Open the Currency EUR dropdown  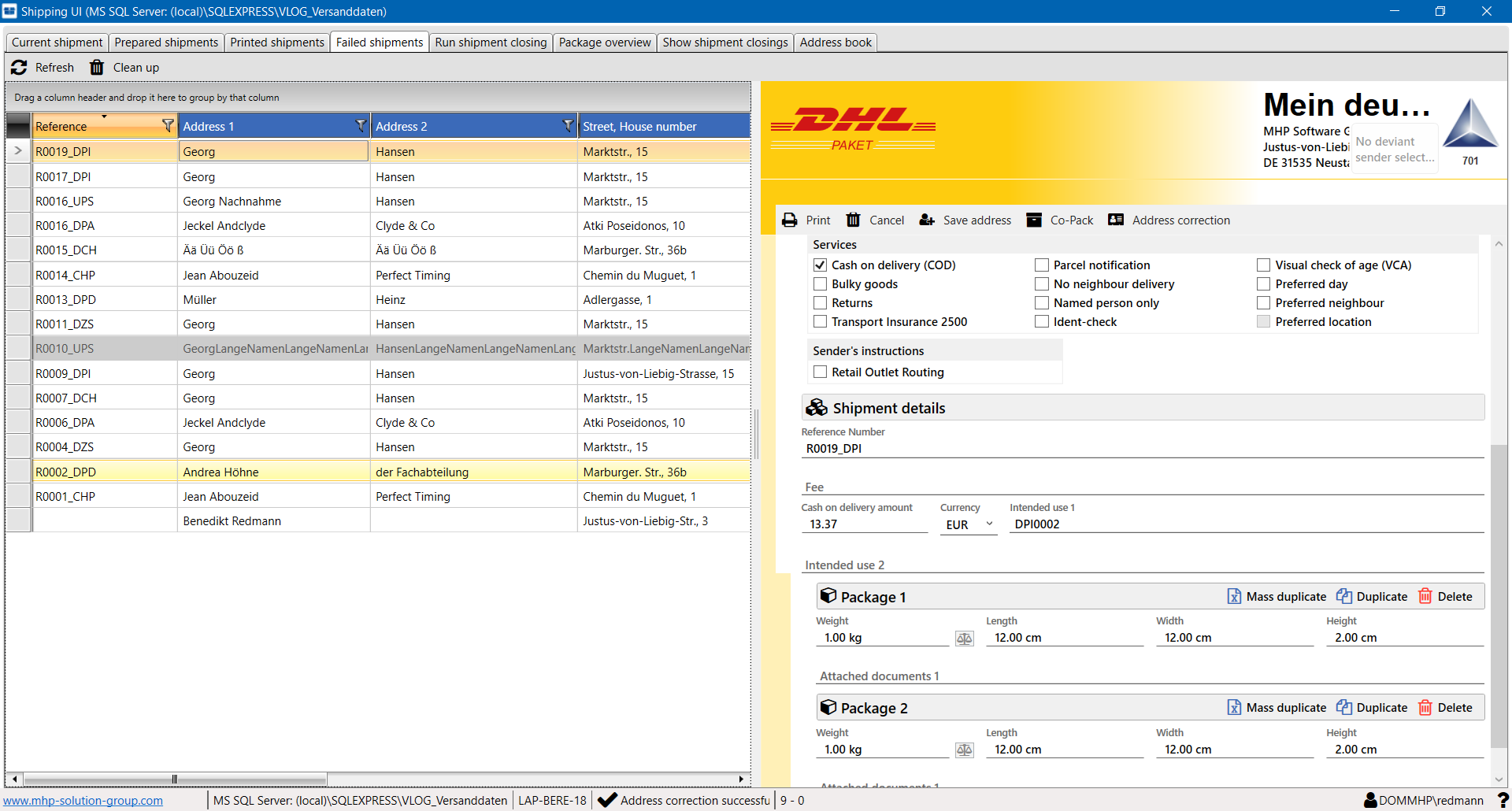(x=989, y=524)
